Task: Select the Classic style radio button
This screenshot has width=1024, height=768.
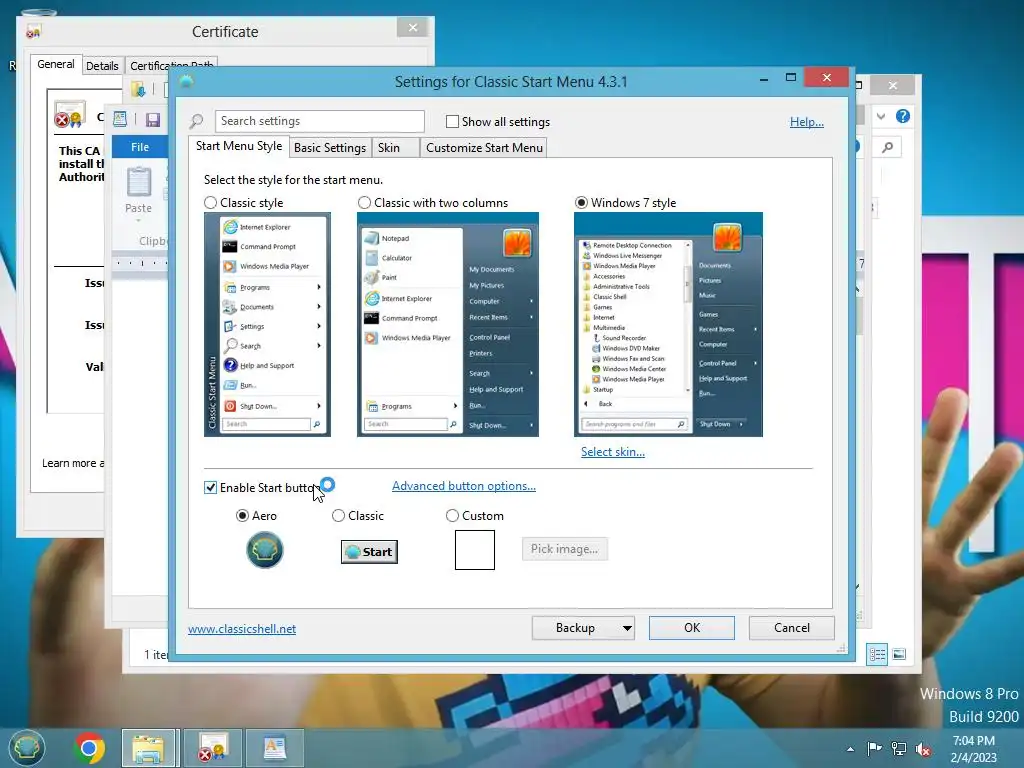Action: pos(210,203)
